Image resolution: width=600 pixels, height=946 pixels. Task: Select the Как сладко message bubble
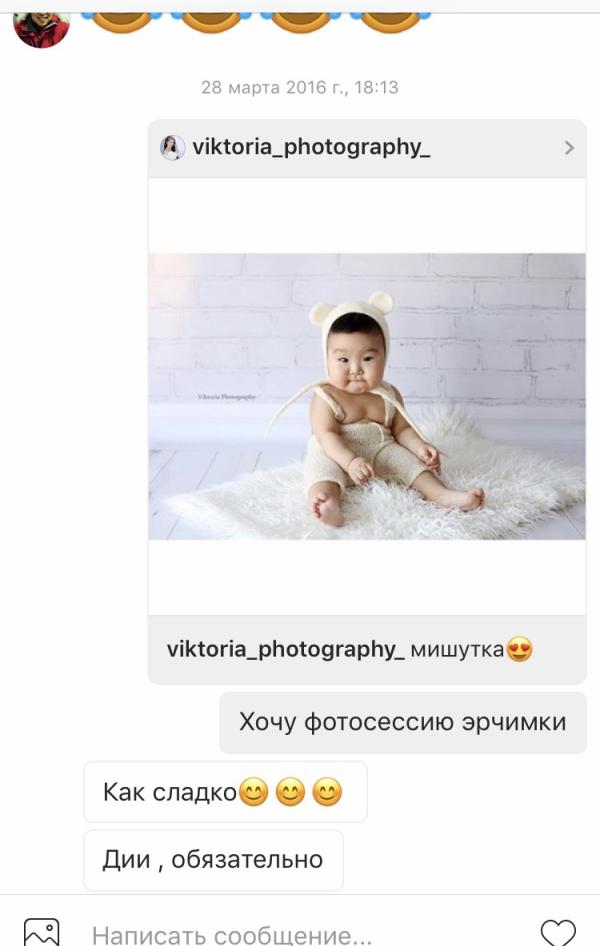coord(226,792)
